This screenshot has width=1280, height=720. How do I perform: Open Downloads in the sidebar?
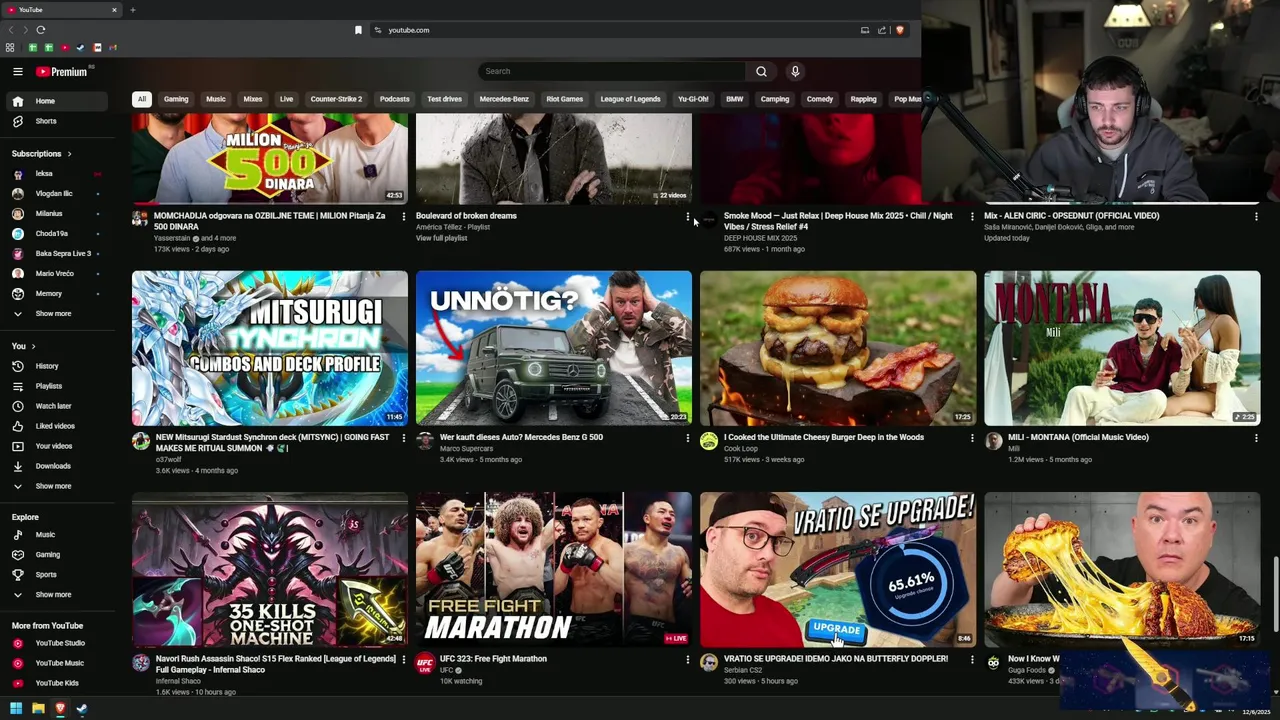click(56, 466)
